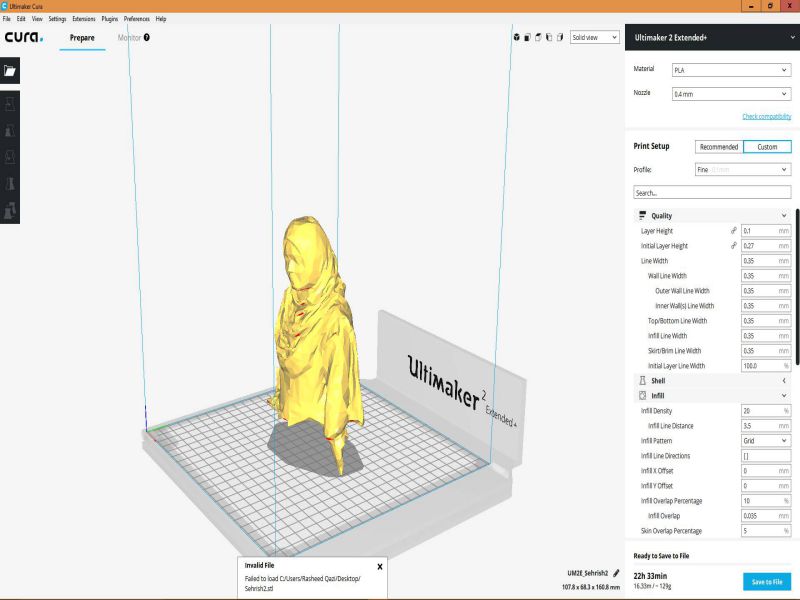Click the front view camera icon

tap(528, 37)
